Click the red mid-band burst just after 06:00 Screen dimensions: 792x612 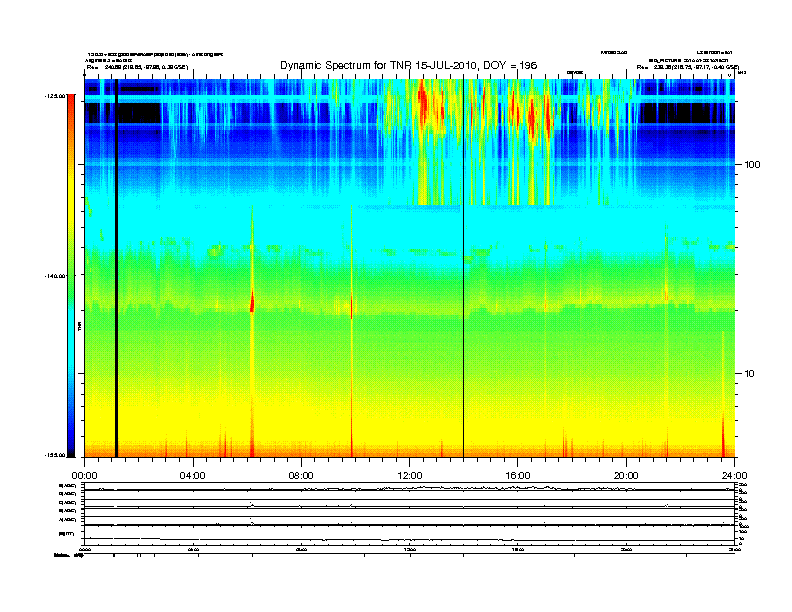click(252, 302)
